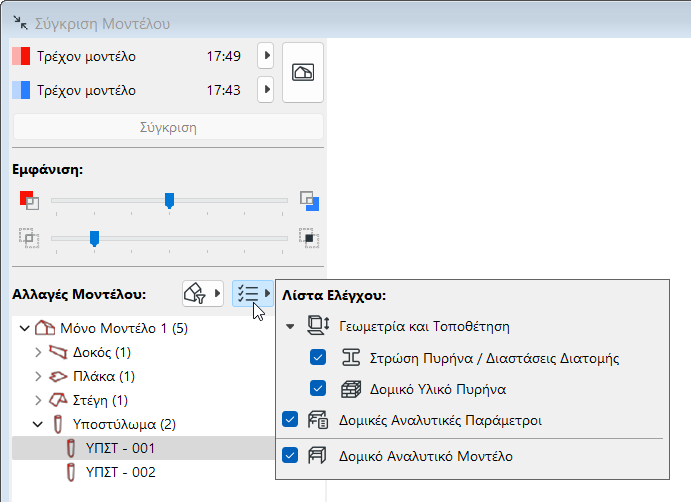Select the Μόνο Μοντέλο 1 (5) row
Viewport: 691px width, 502px height.
[144, 328]
